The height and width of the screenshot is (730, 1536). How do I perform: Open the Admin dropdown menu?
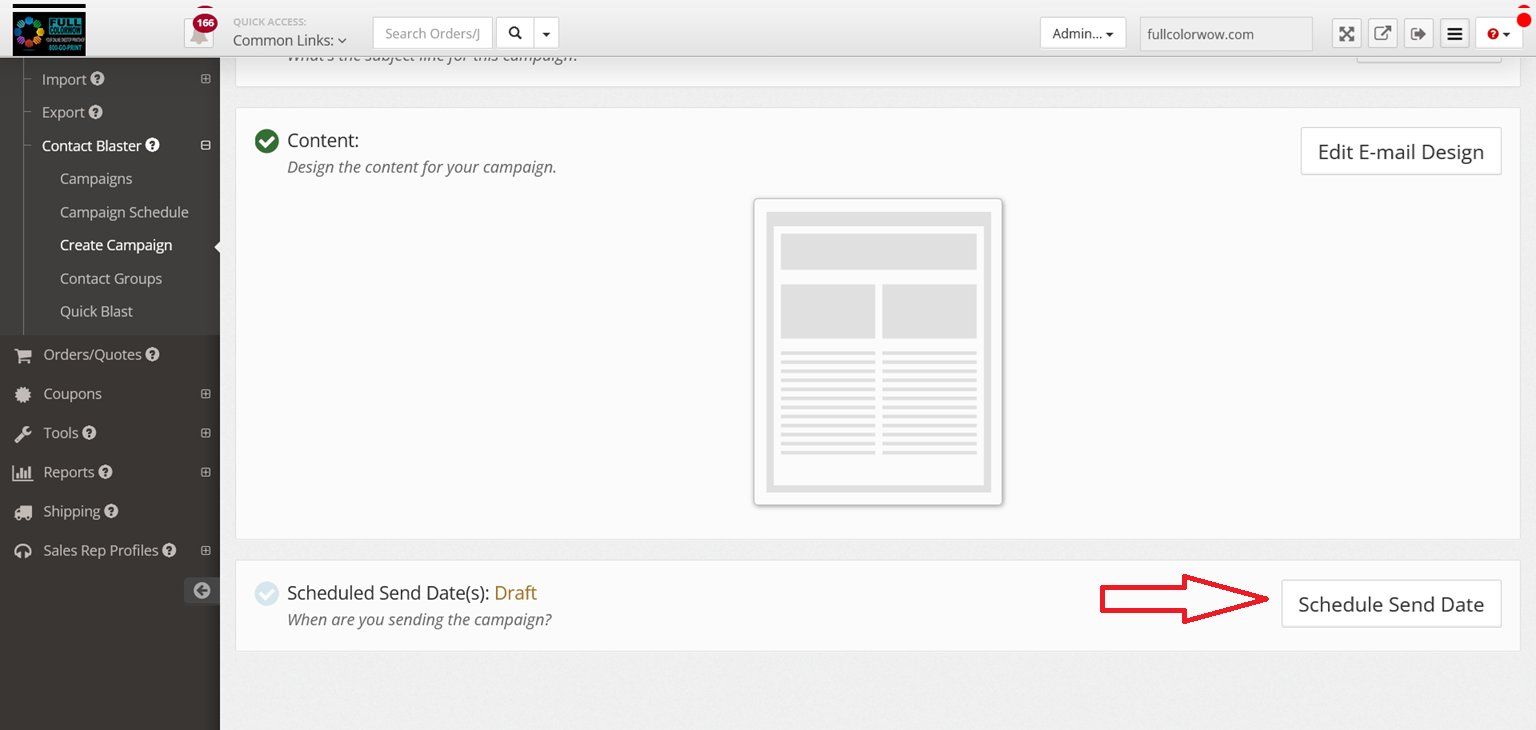pyautogui.click(x=1082, y=34)
